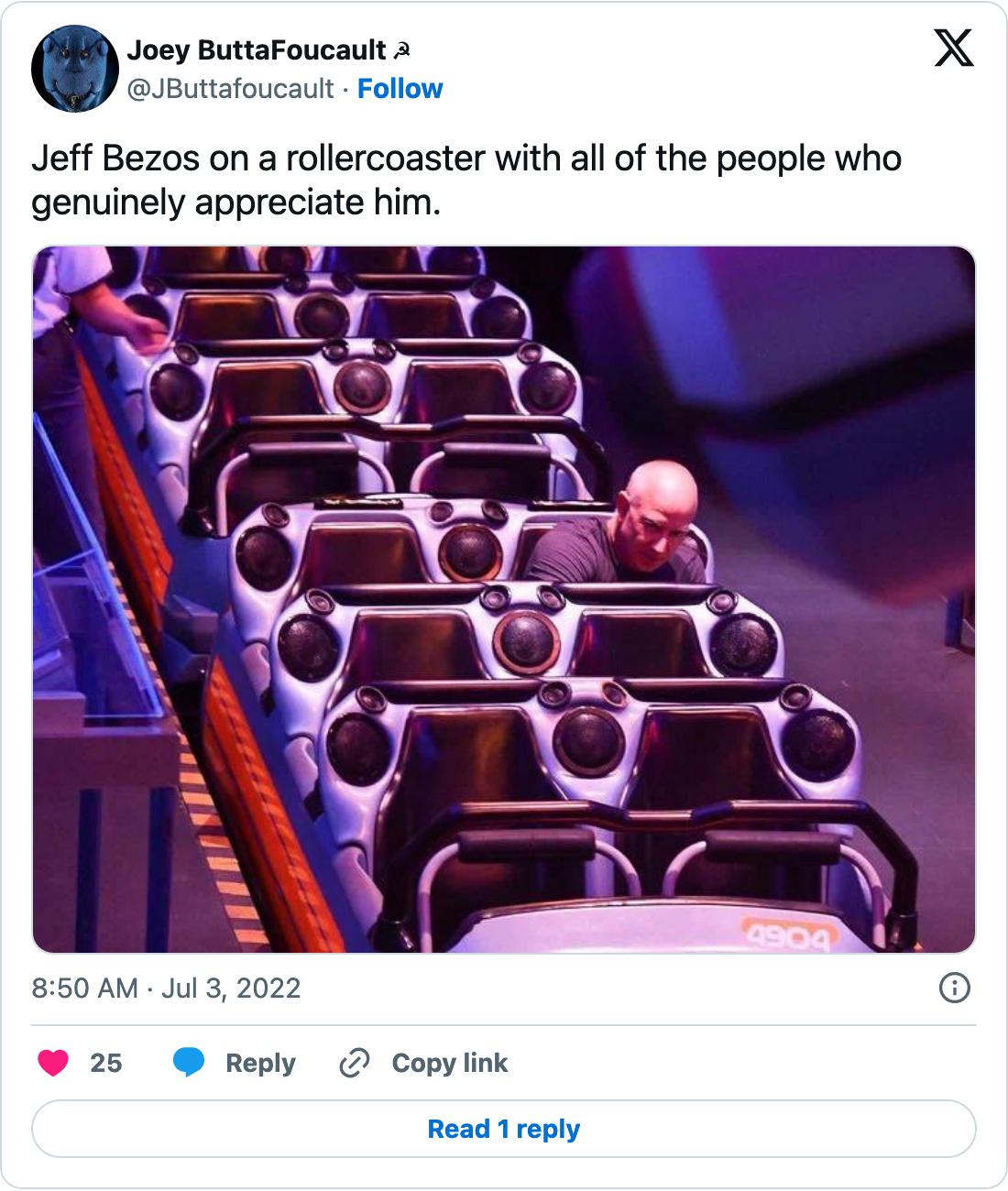Viewport: 1008px width, 1191px height.
Task: Click the blue reply bubble icon
Action: point(189,1063)
